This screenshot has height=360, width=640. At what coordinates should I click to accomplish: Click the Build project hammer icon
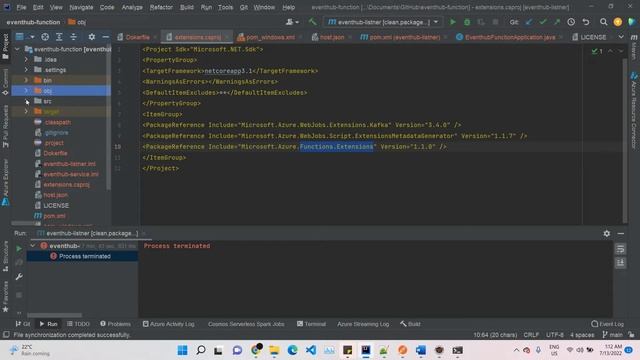click(x=312, y=22)
